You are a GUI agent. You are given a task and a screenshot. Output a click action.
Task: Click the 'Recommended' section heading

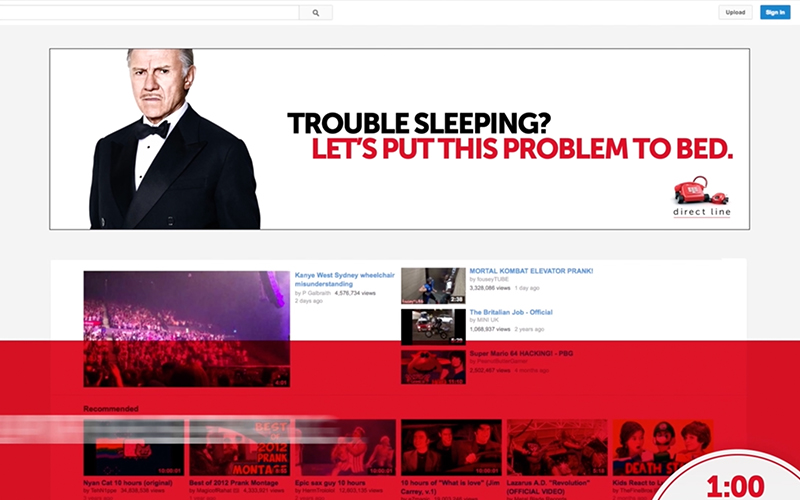tap(111, 409)
